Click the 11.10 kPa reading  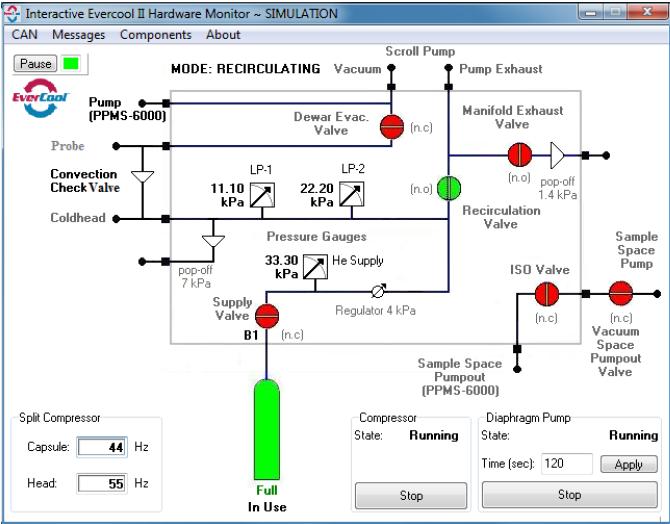pyautogui.click(x=227, y=195)
